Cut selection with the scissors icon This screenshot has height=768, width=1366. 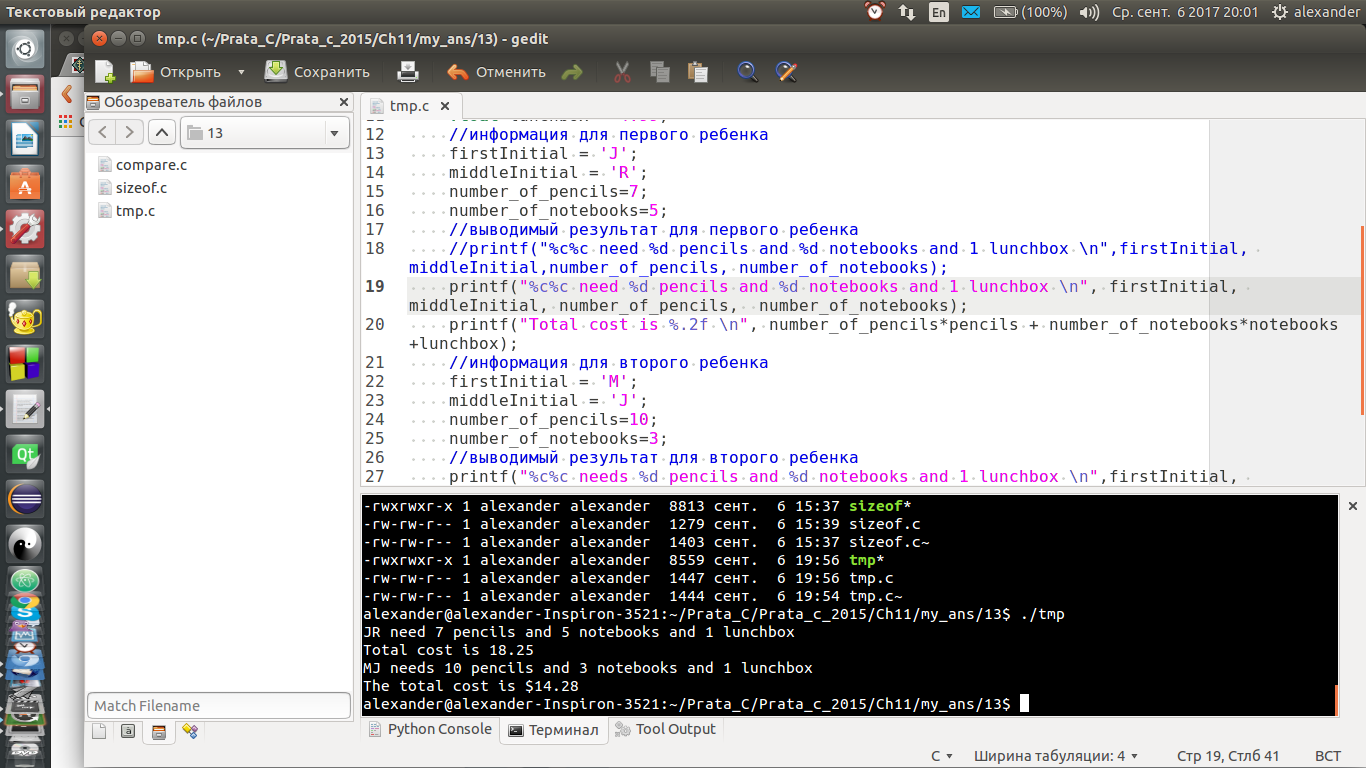pyautogui.click(x=622, y=72)
